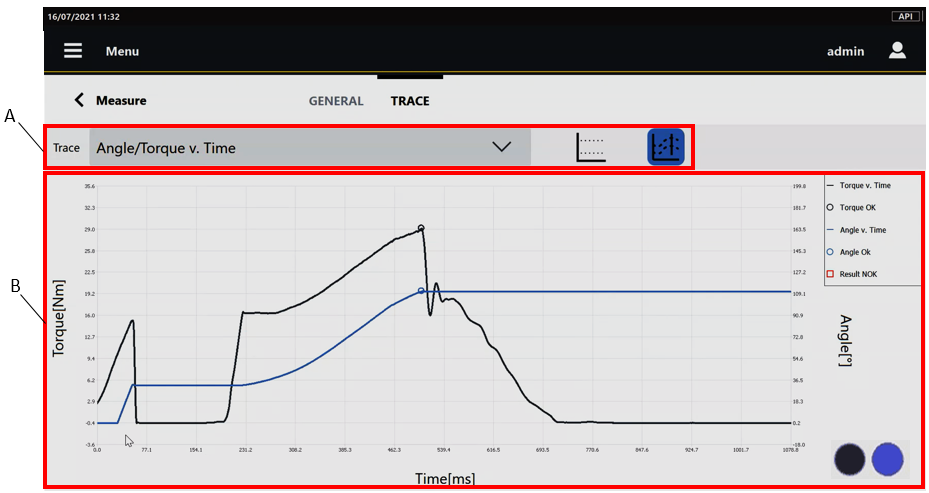Expand the Trace dropdown arrow

point(502,147)
